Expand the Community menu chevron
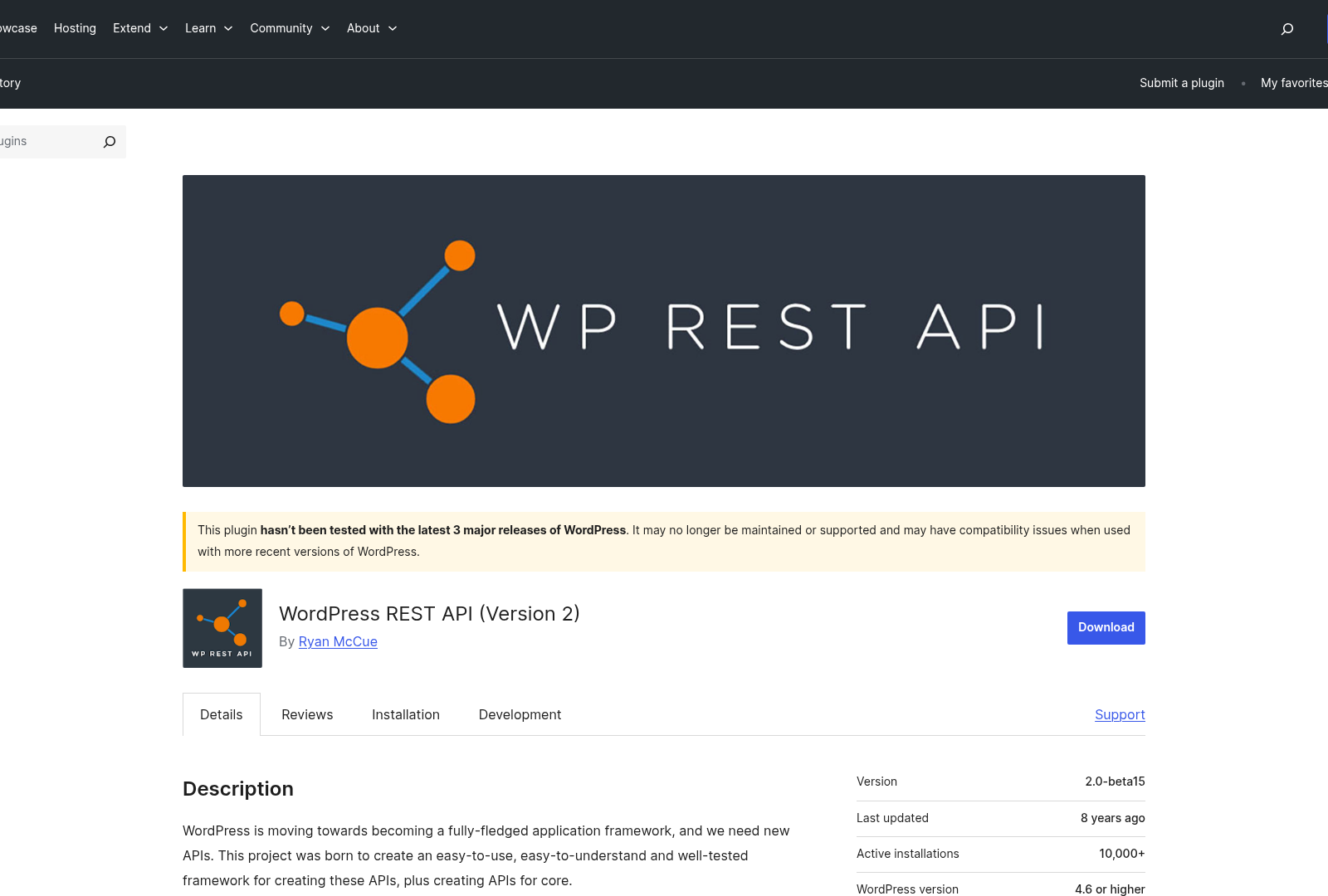 (x=325, y=28)
